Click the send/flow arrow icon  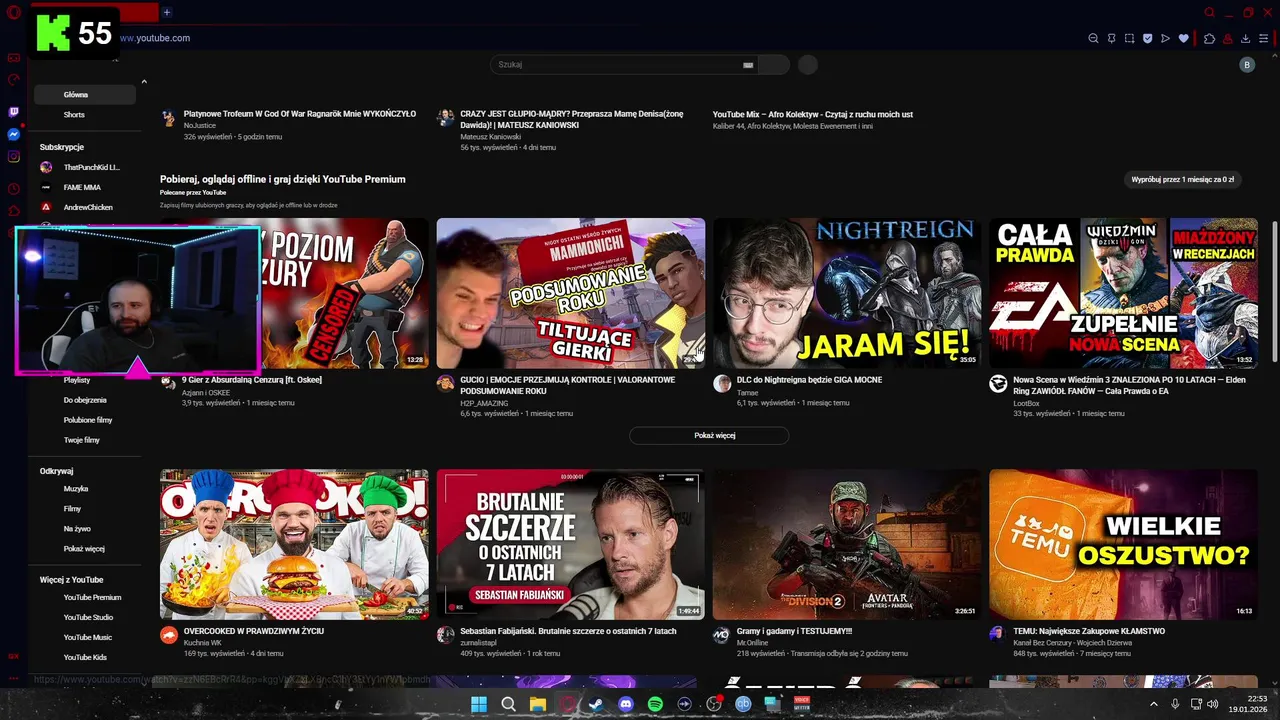click(x=1165, y=38)
